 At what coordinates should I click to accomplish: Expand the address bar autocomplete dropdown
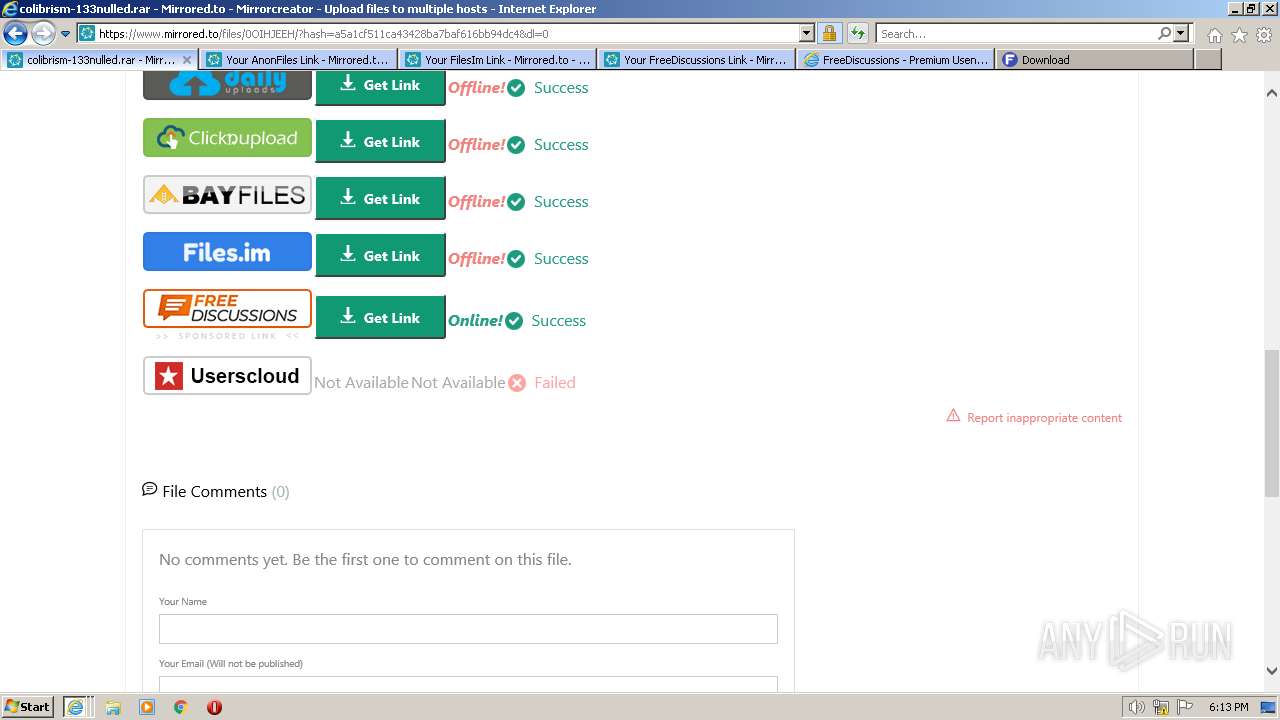807,33
